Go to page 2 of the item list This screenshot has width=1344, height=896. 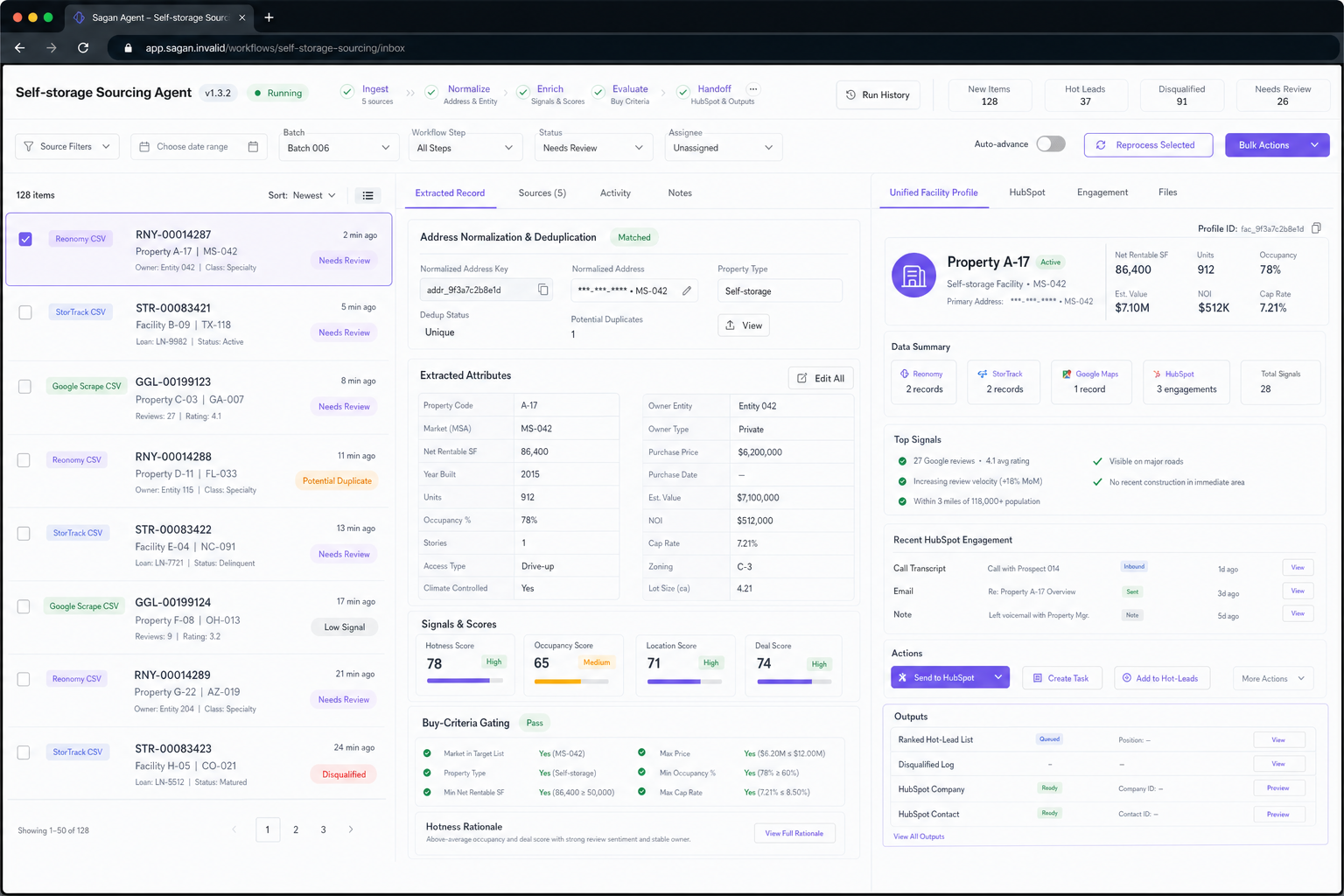coord(296,829)
